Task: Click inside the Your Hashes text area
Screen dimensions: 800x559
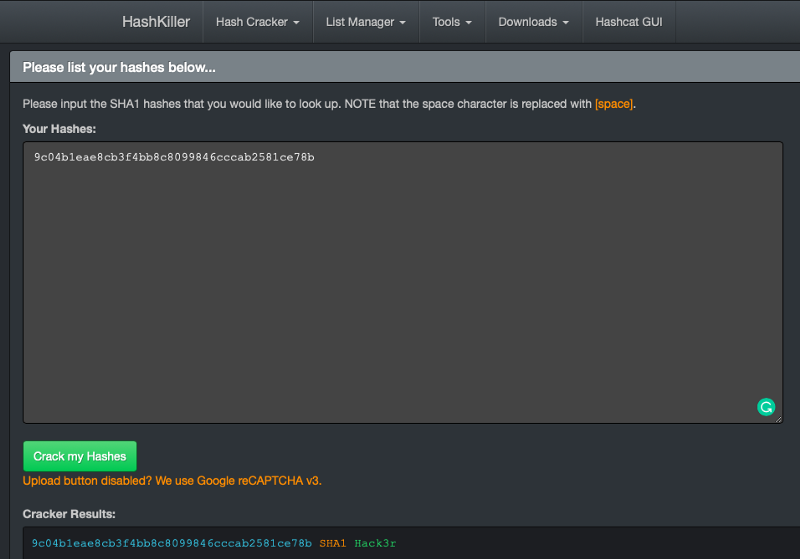Action: [403, 283]
